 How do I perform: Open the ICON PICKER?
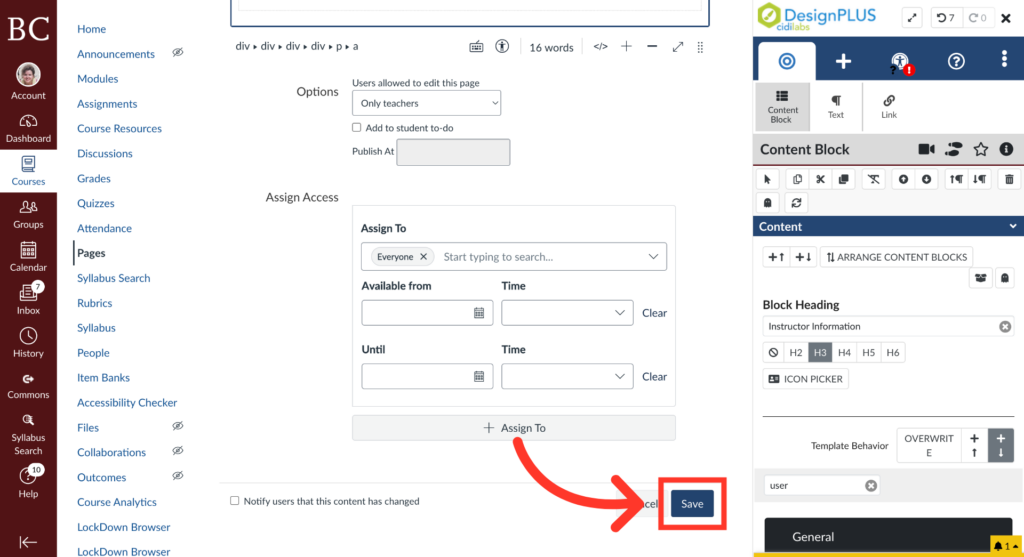(805, 379)
